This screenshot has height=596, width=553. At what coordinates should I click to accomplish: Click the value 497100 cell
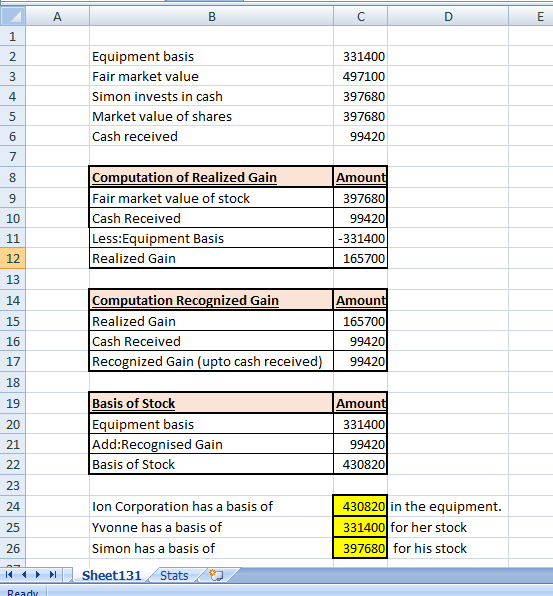[x=360, y=76]
